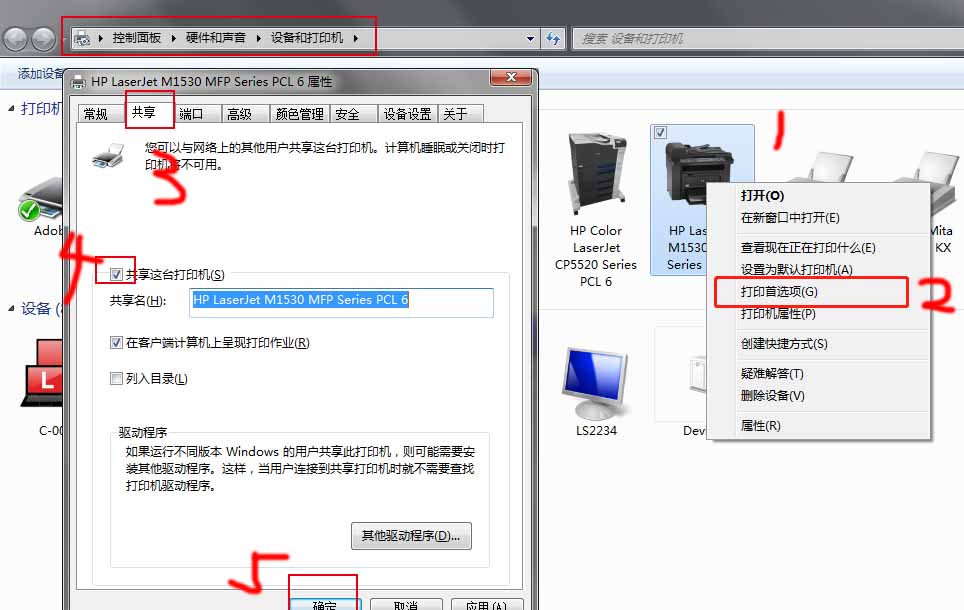Click the 共享名 text input field
This screenshot has height=610, width=964.
341,300
